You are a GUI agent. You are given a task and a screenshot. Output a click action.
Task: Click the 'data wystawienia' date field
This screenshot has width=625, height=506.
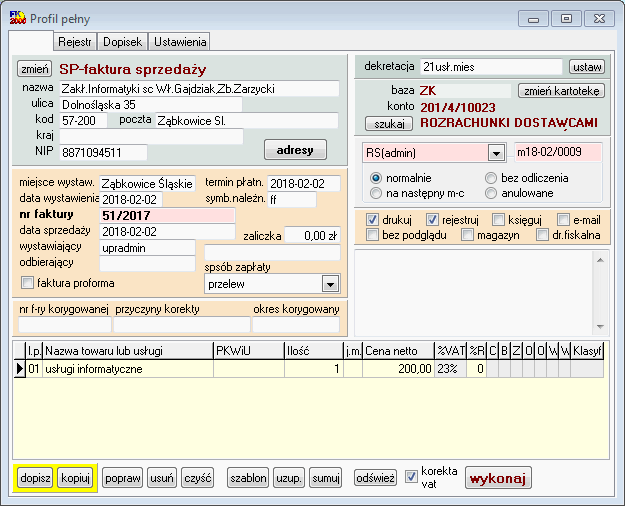(131, 199)
